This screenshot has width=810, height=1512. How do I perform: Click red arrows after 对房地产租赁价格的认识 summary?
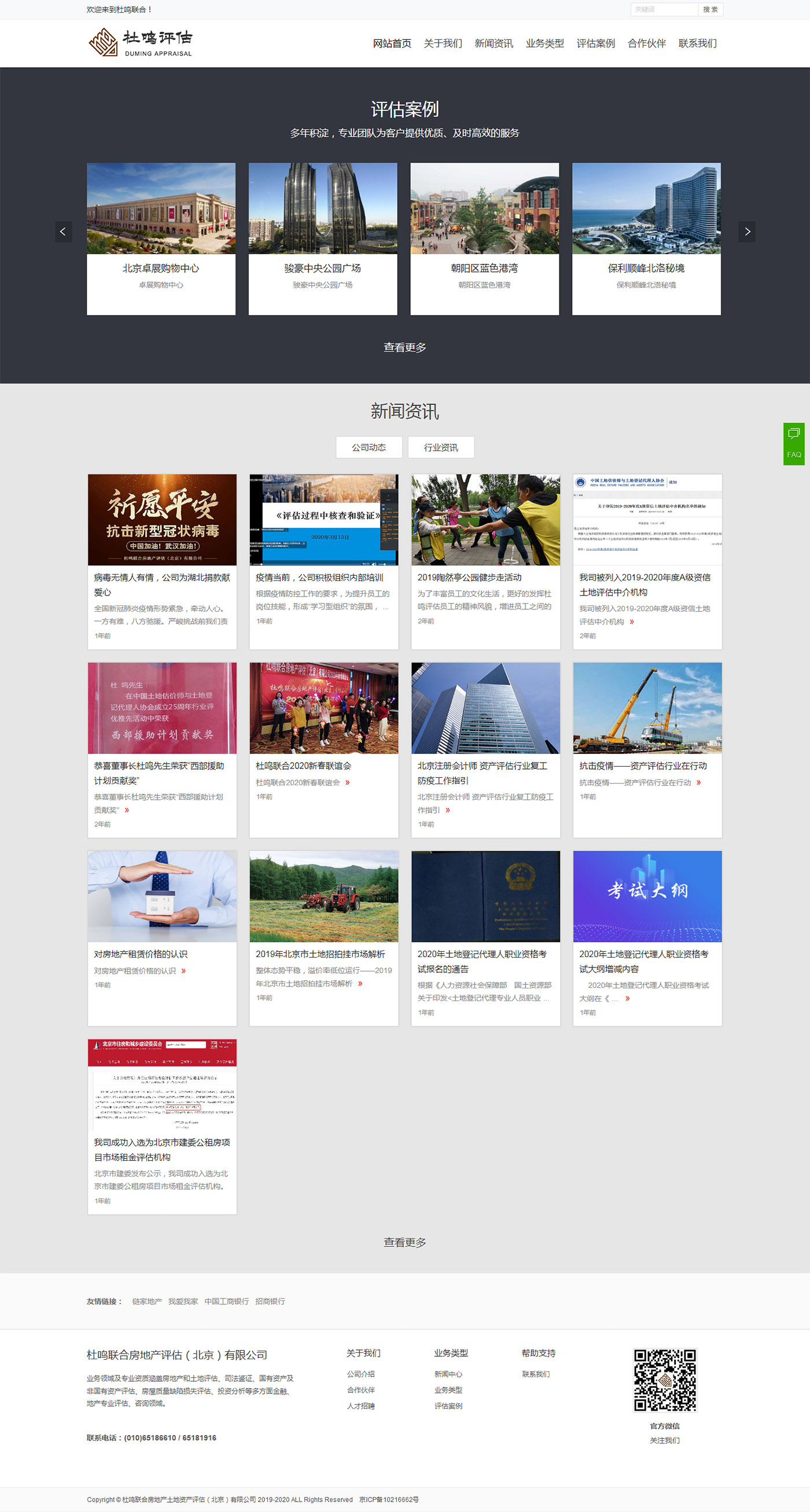184,971
